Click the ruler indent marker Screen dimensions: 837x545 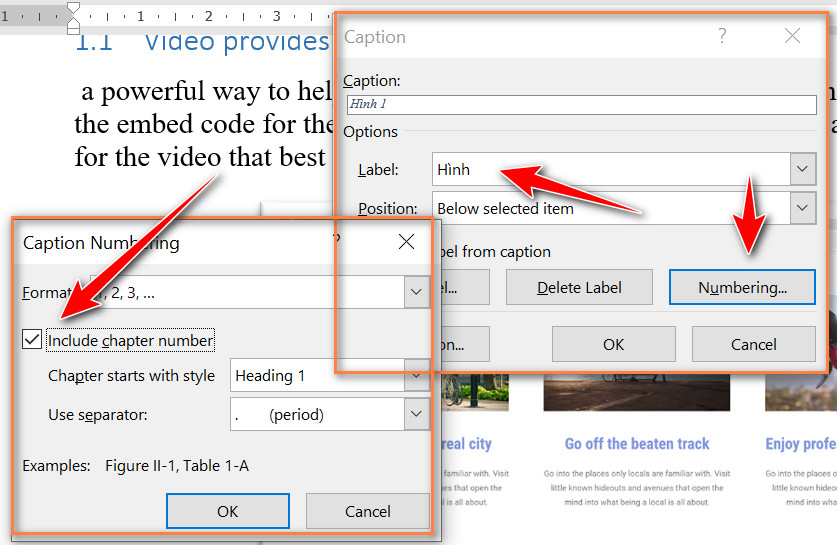pos(74,18)
